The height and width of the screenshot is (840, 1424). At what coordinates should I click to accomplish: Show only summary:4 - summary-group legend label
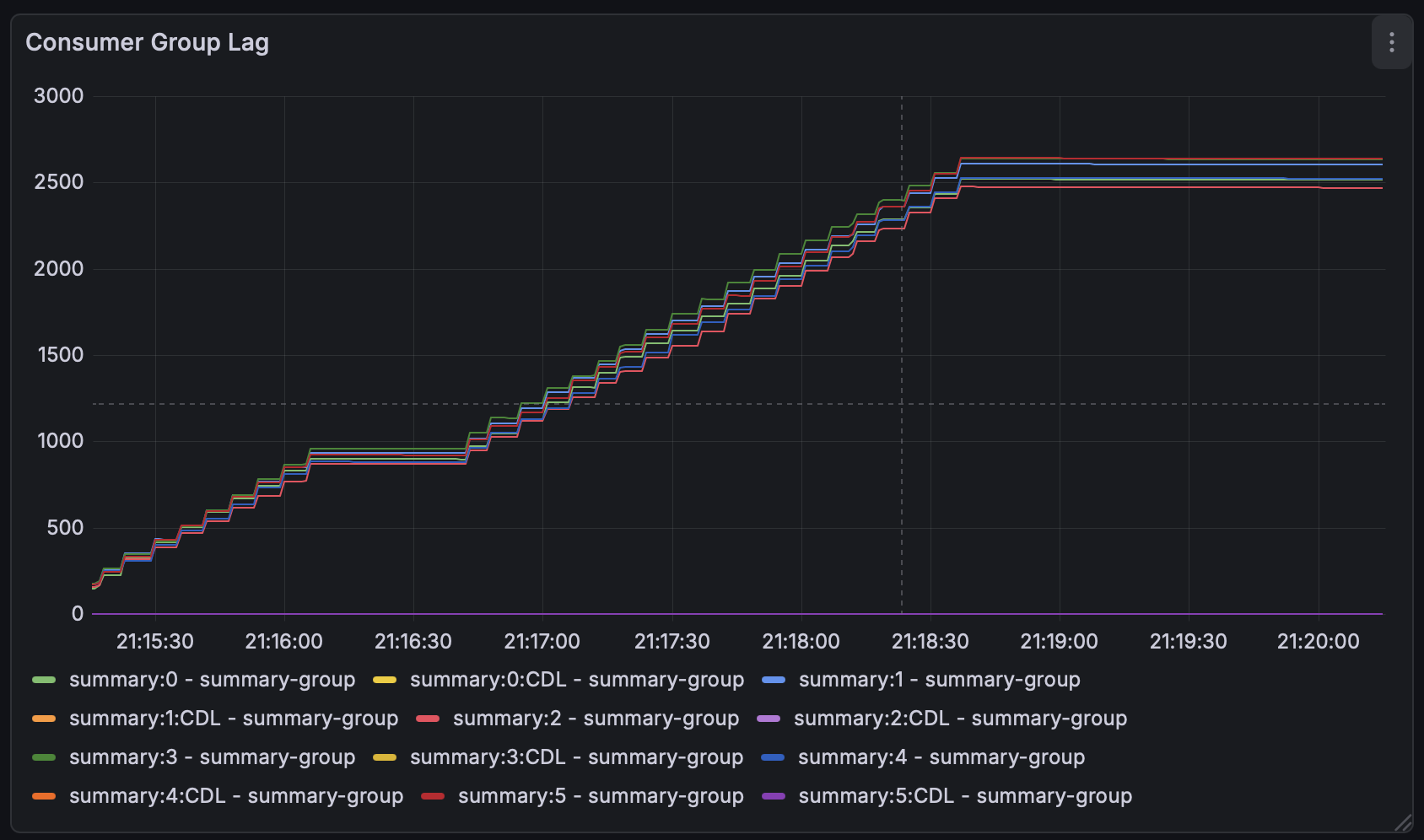pyautogui.click(x=941, y=757)
